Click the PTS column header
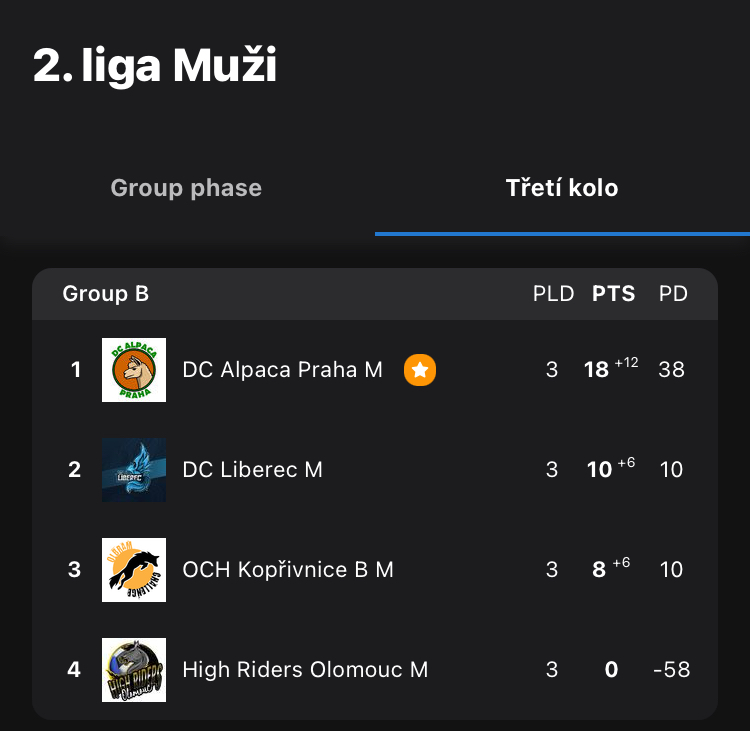Screen dimensions: 750x731 [x=614, y=294]
